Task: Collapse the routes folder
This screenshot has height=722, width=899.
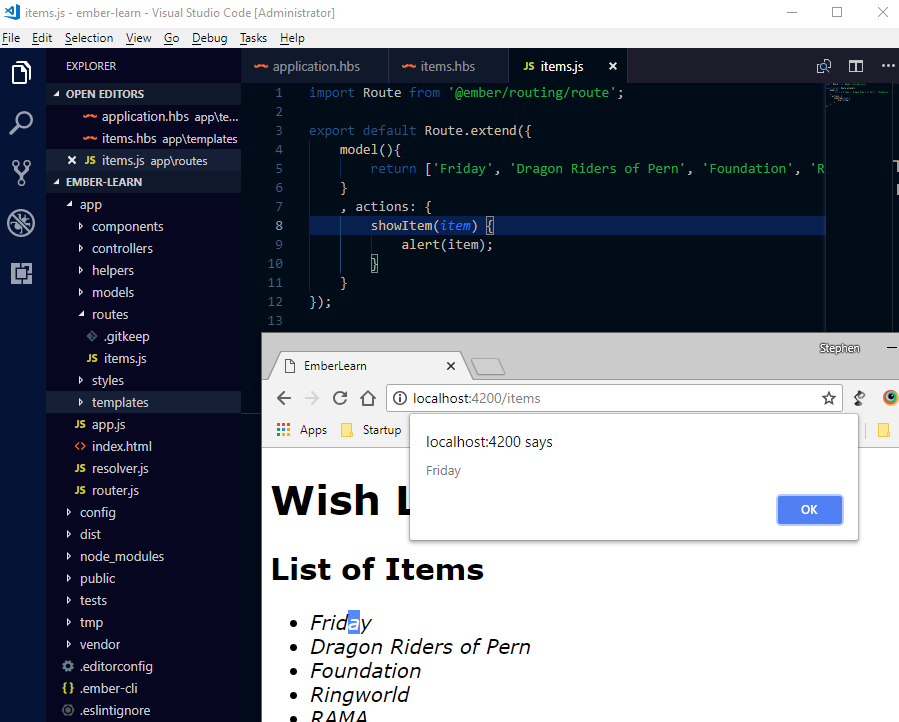Action: (81, 314)
